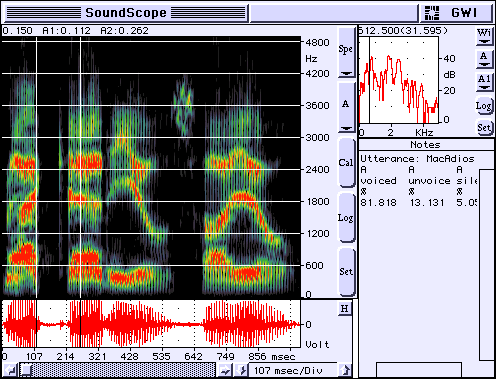Click the horizontal time scrollbar thumb
Image resolution: width=496 pixels, height=379 pixels.
[26, 370]
